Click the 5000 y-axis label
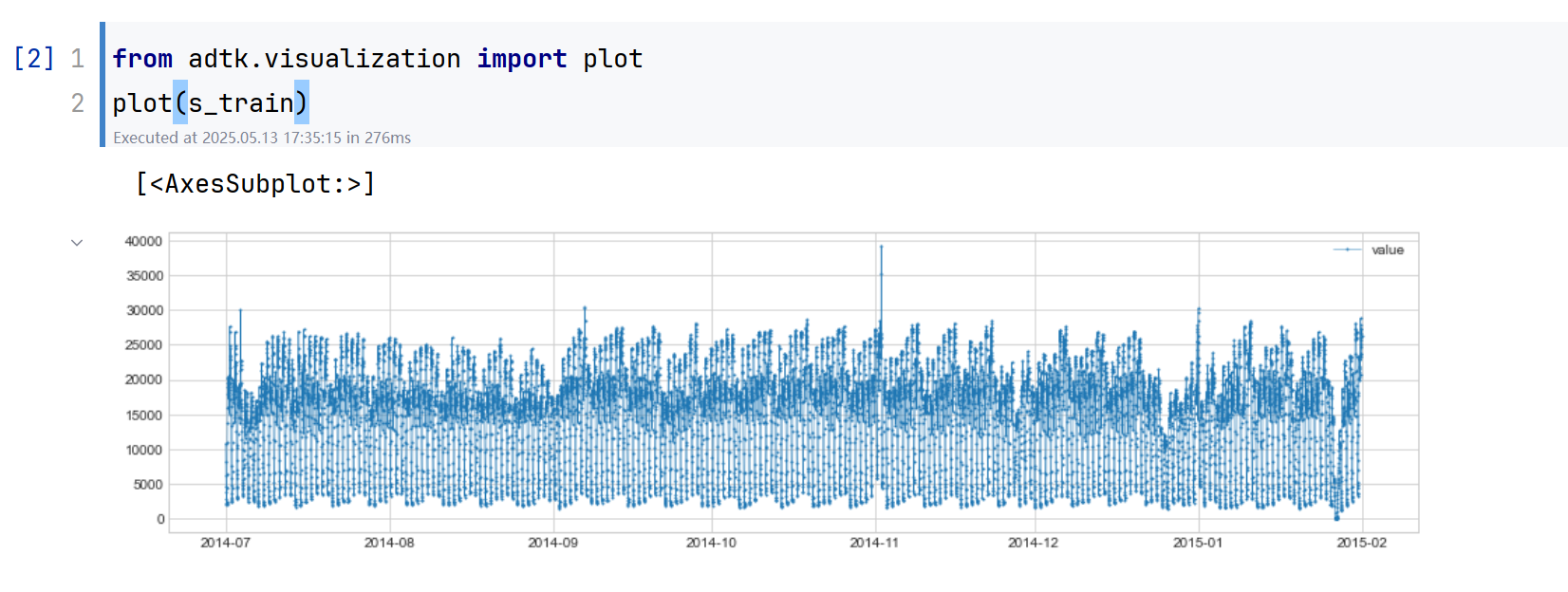The width and height of the screenshot is (1568, 592). click(x=148, y=484)
